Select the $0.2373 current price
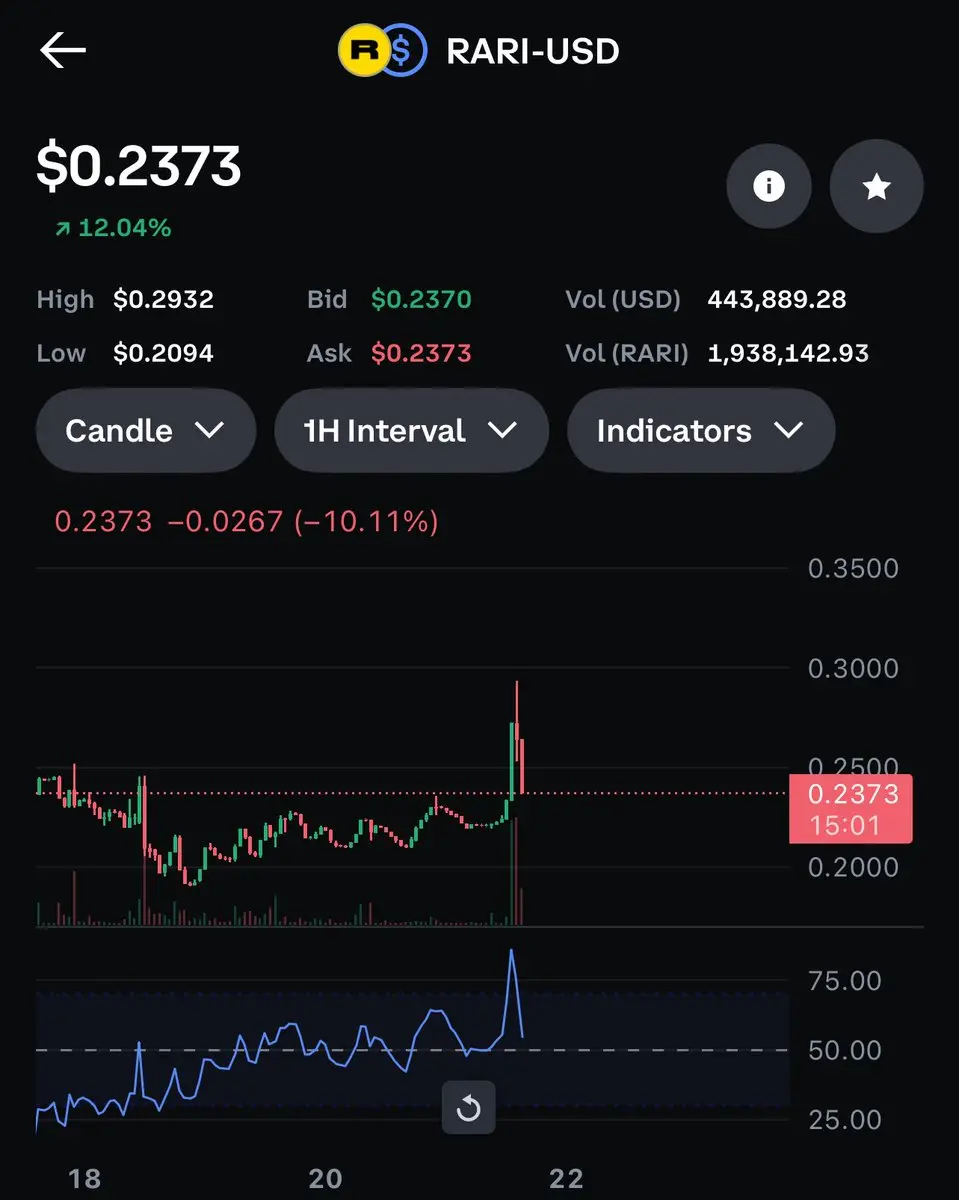Image resolution: width=959 pixels, height=1200 pixels. [139, 166]
